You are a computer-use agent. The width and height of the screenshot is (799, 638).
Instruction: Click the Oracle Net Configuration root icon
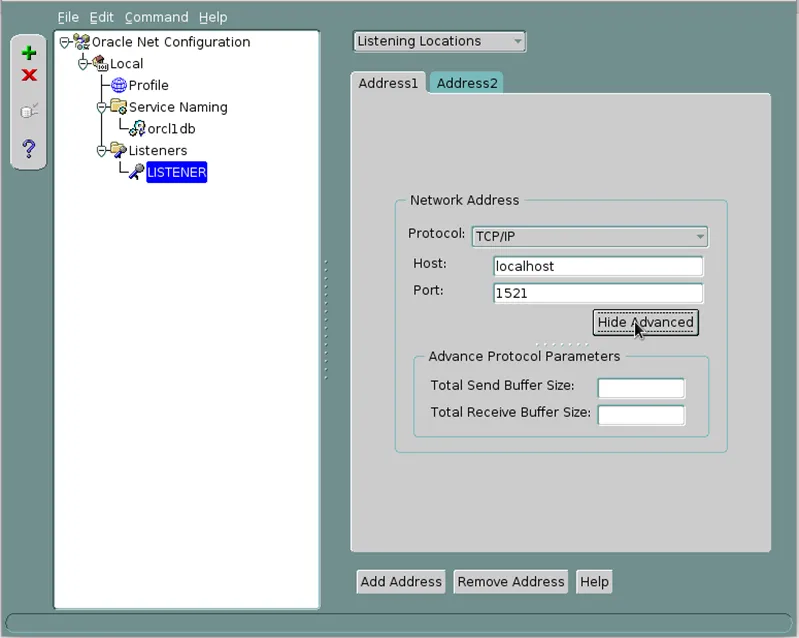pyautogui.click(x=82, y=42)
